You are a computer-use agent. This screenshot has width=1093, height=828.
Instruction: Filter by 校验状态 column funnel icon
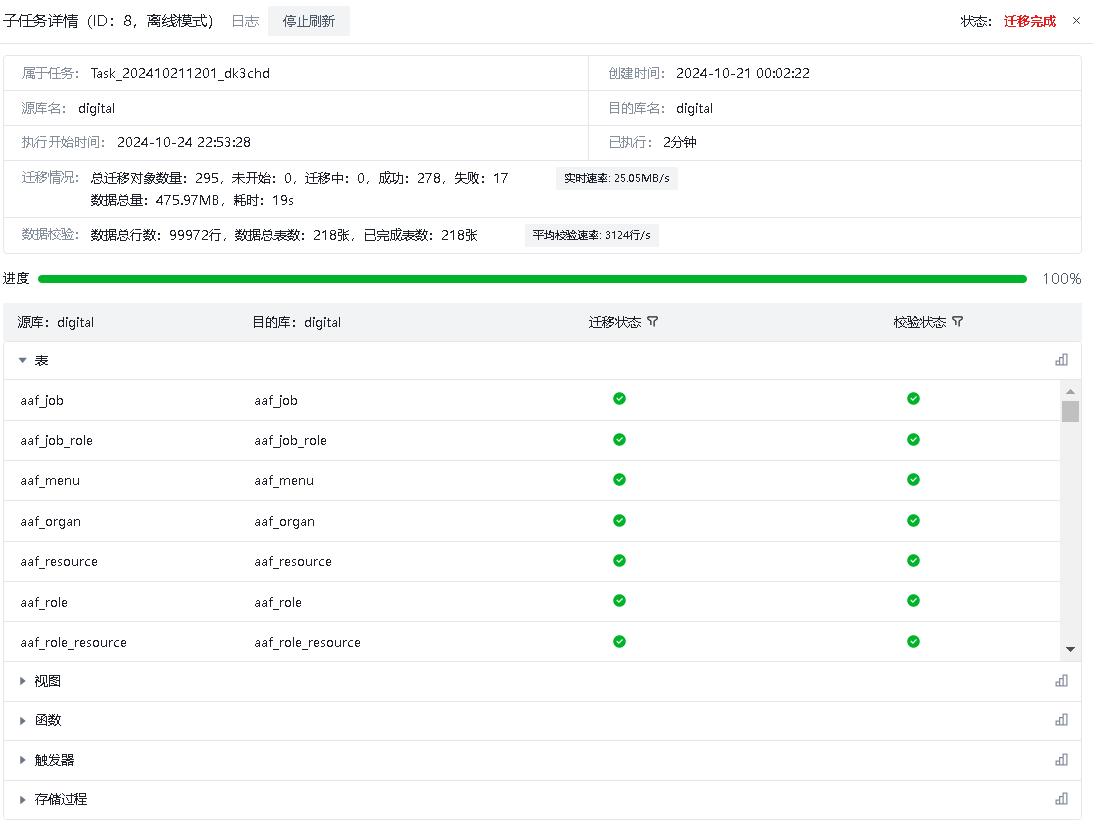coord(958,322)
